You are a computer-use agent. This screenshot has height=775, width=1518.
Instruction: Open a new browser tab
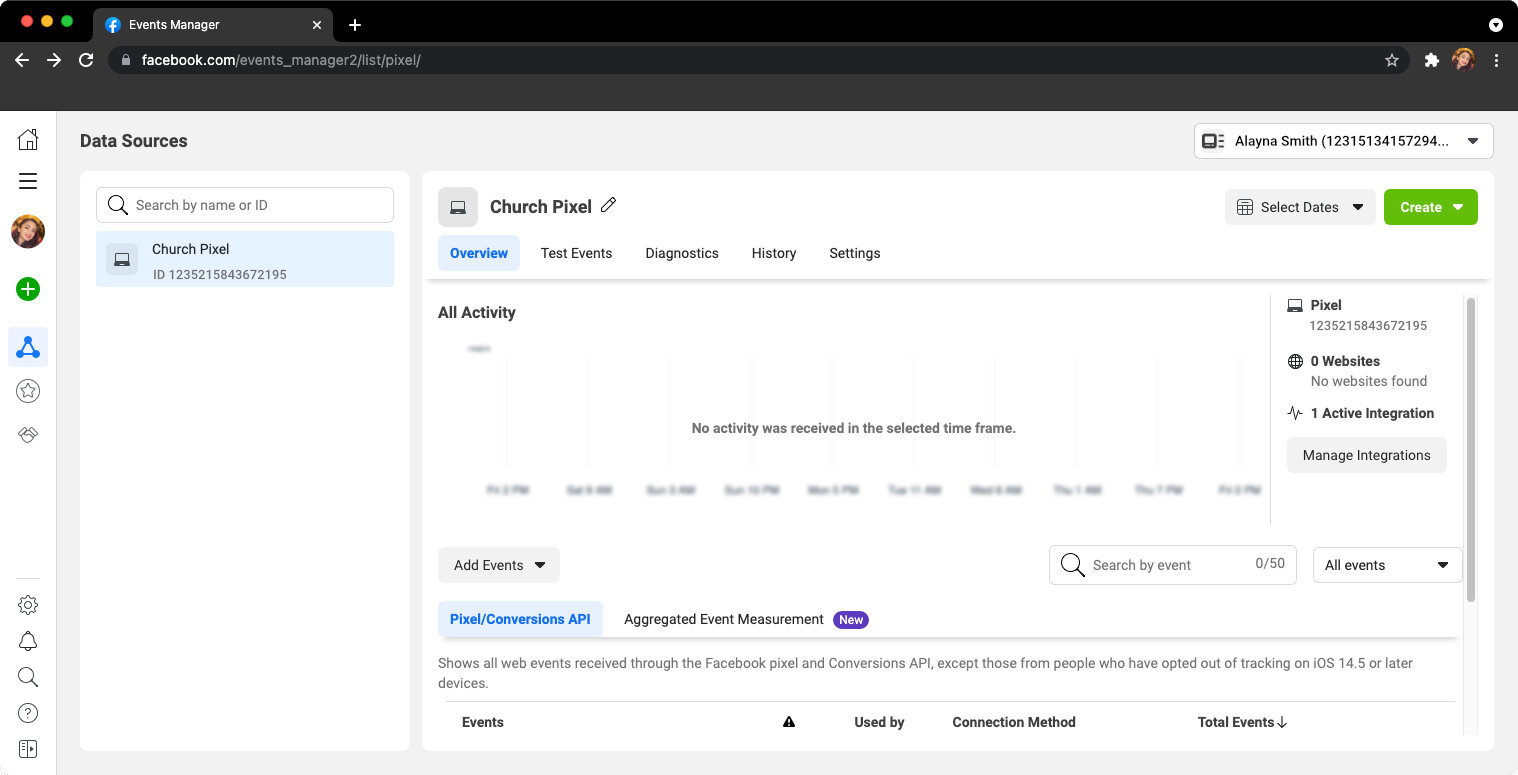[355, 25]
